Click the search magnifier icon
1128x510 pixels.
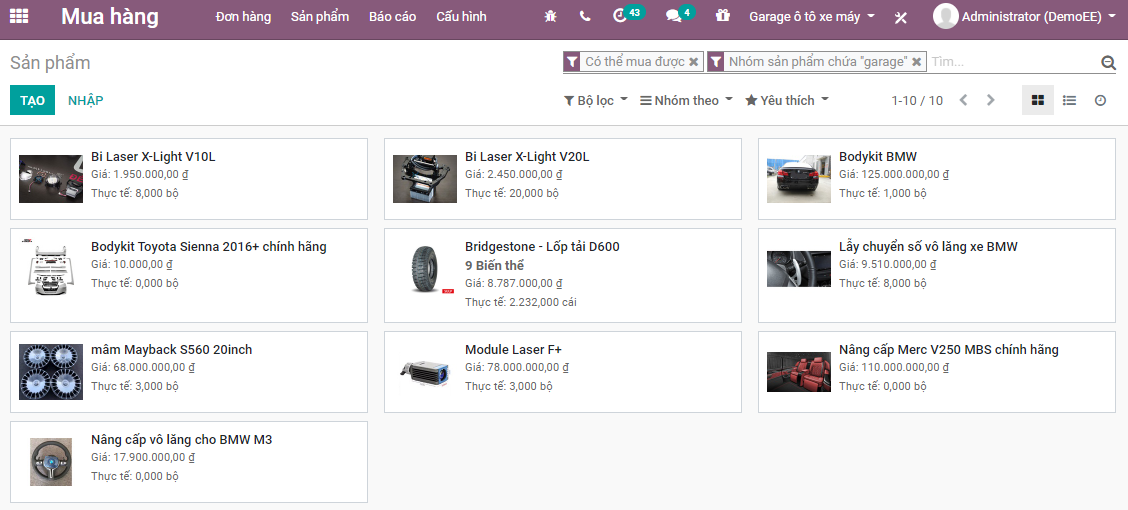coord(1108,62)
